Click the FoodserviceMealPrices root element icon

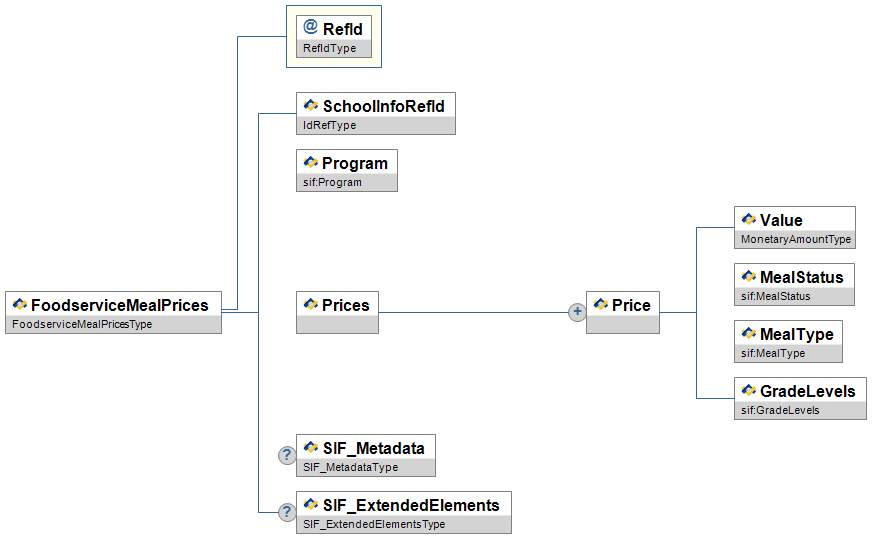[19, 305]
